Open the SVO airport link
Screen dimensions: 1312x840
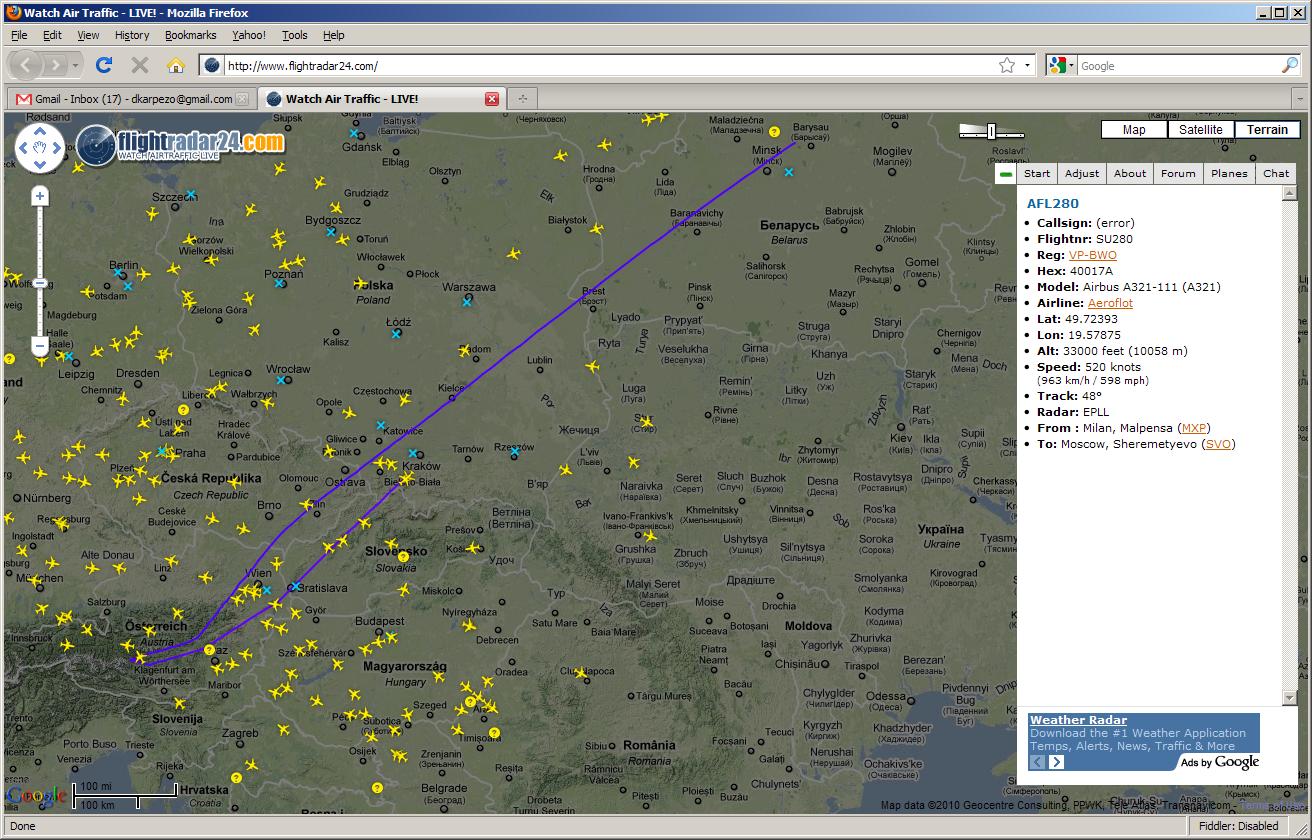click(x=1218, y=444)
